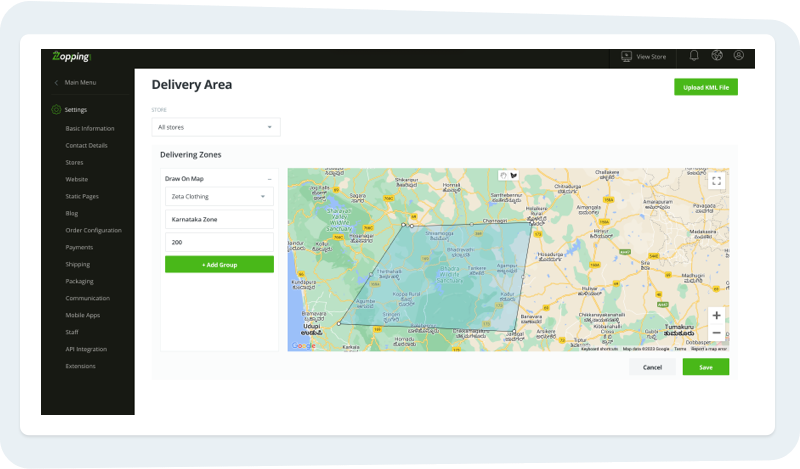Click the Settings gear icon in sidebar
This screenshot has width=800, height=469.
tap(56, 110)
